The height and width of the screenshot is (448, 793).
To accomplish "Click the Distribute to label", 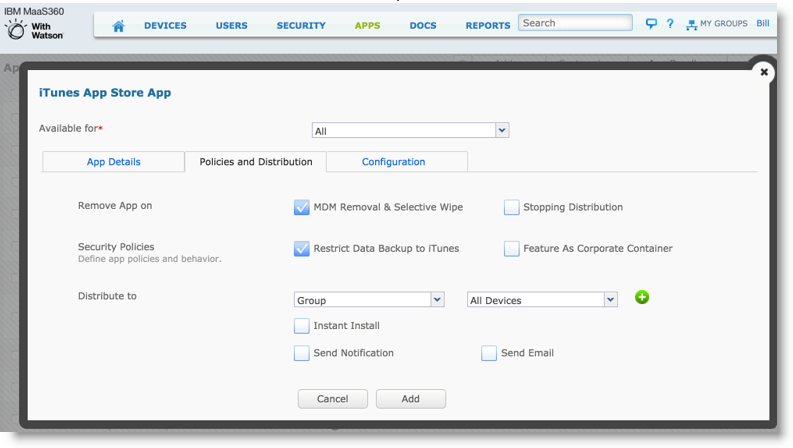I will [x=107, y=296].
